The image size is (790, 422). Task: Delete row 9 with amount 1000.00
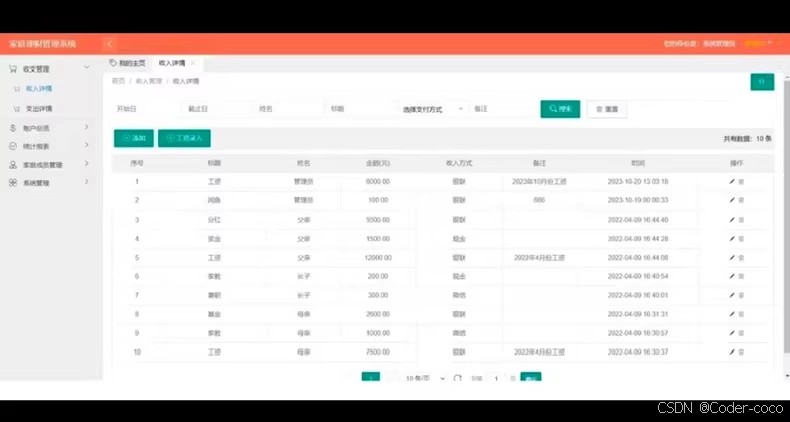click(741, 333)
